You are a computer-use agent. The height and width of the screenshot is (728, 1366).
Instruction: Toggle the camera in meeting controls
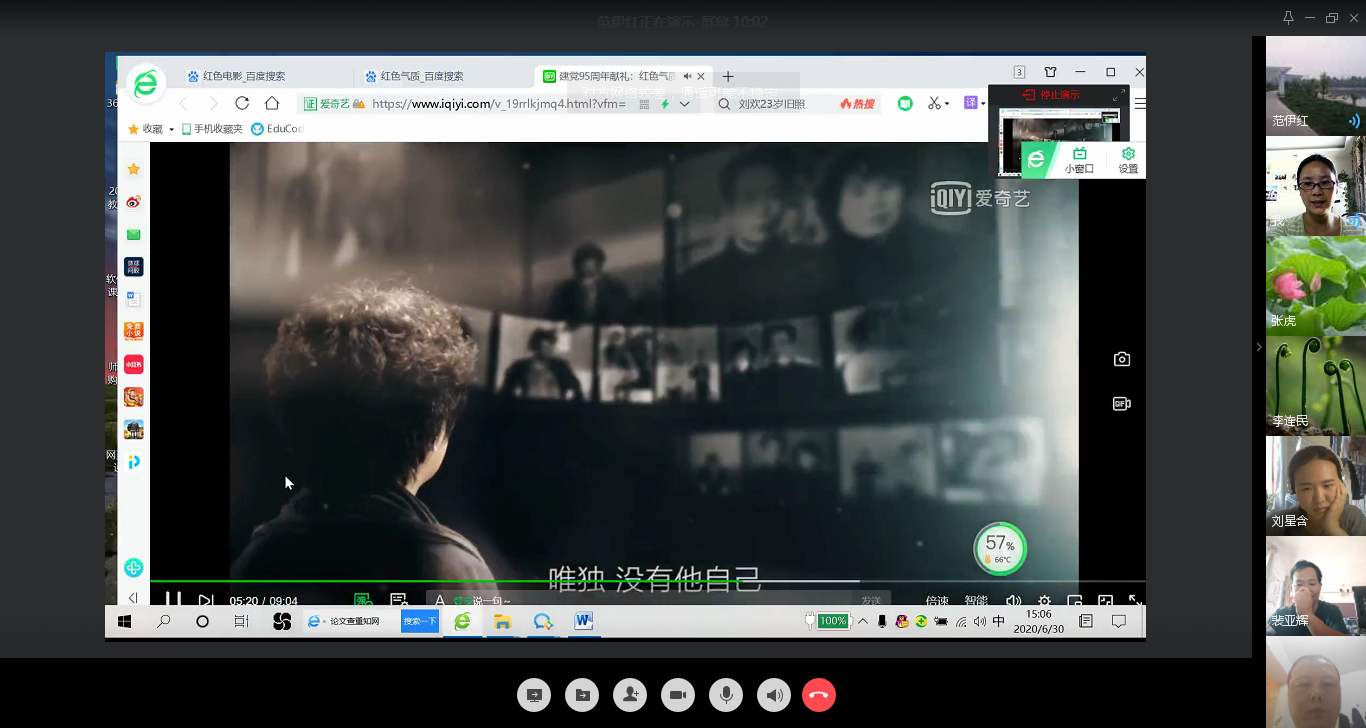tap(678, 695)
